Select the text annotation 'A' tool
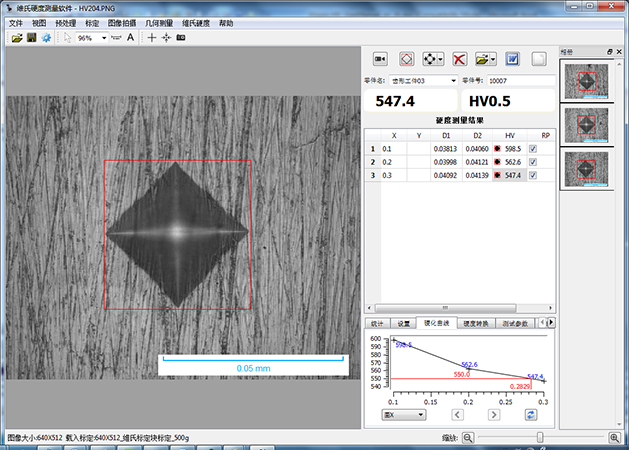 pos(131,37)
